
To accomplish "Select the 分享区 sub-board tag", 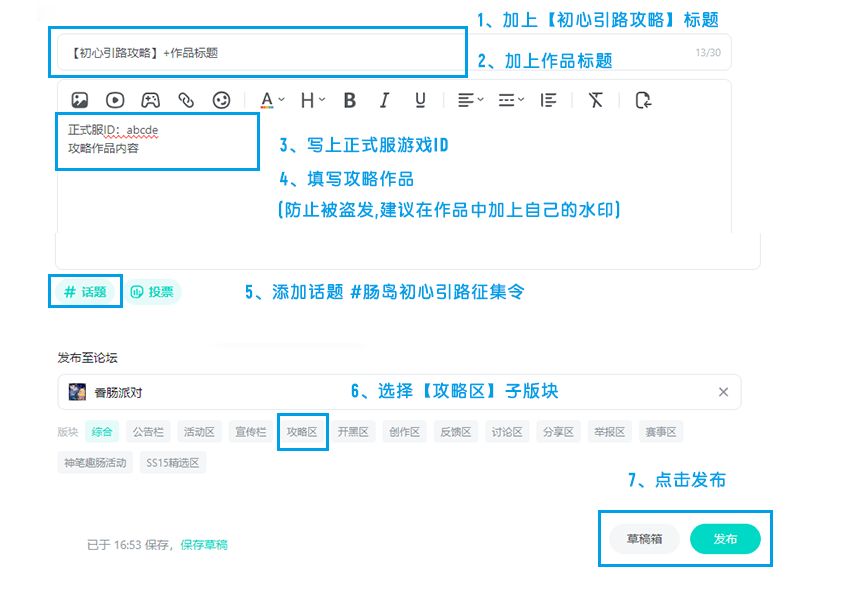I will click(558, 432).
